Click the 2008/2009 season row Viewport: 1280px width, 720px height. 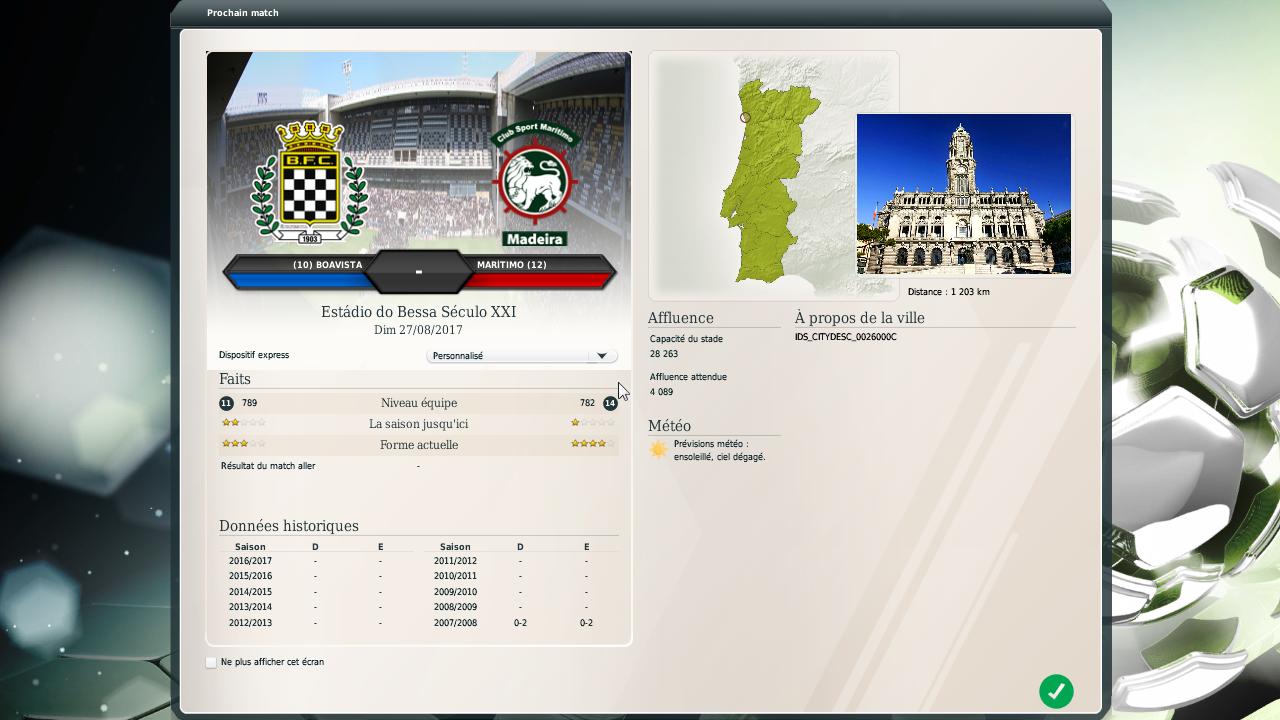(521, 607)
